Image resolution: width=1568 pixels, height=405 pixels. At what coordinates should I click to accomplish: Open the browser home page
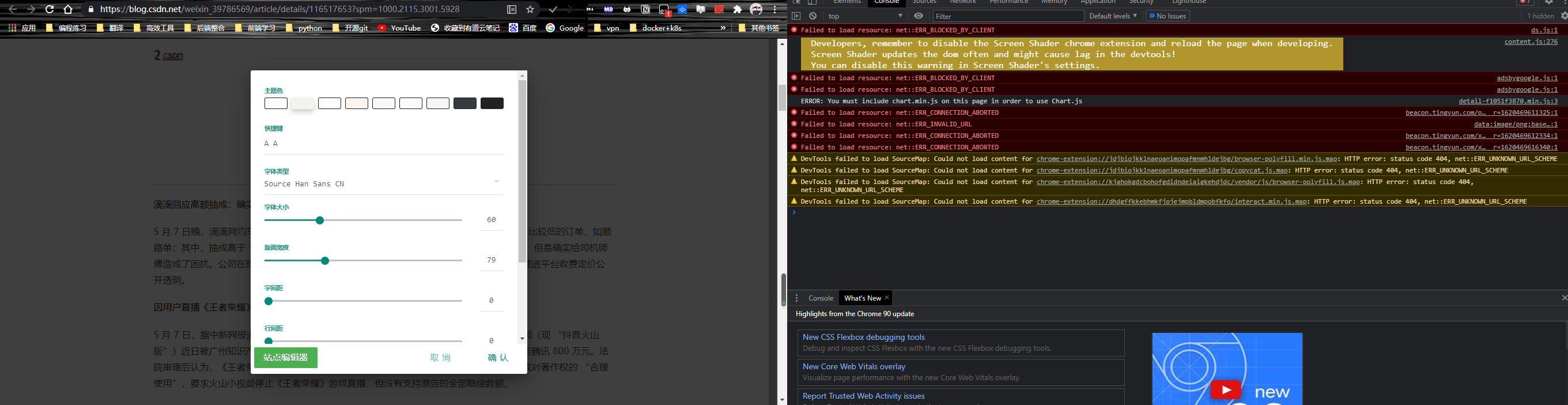tap(68, 10)
